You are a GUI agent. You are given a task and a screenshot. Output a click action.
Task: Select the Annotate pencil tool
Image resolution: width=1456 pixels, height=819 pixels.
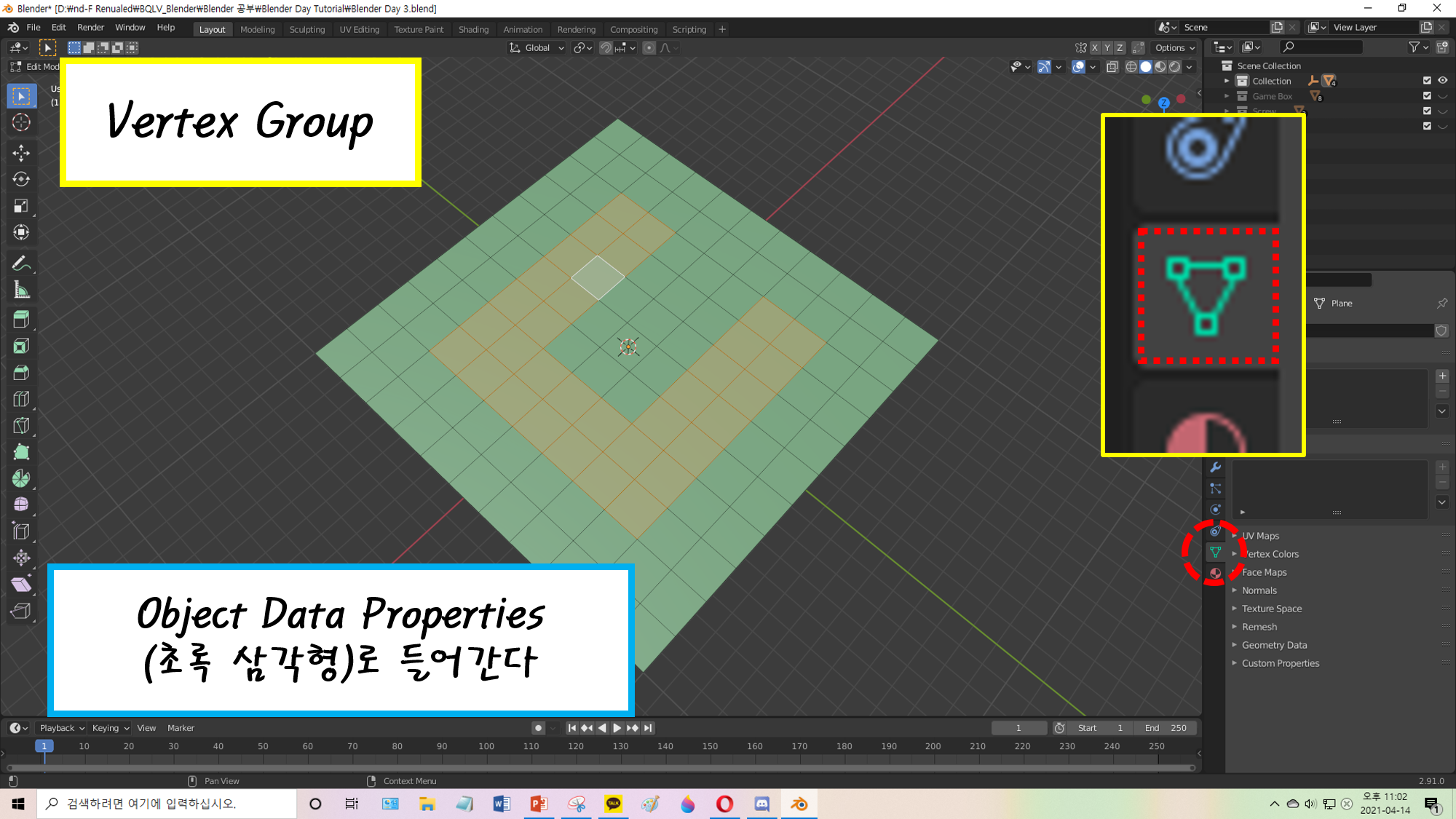21,264
